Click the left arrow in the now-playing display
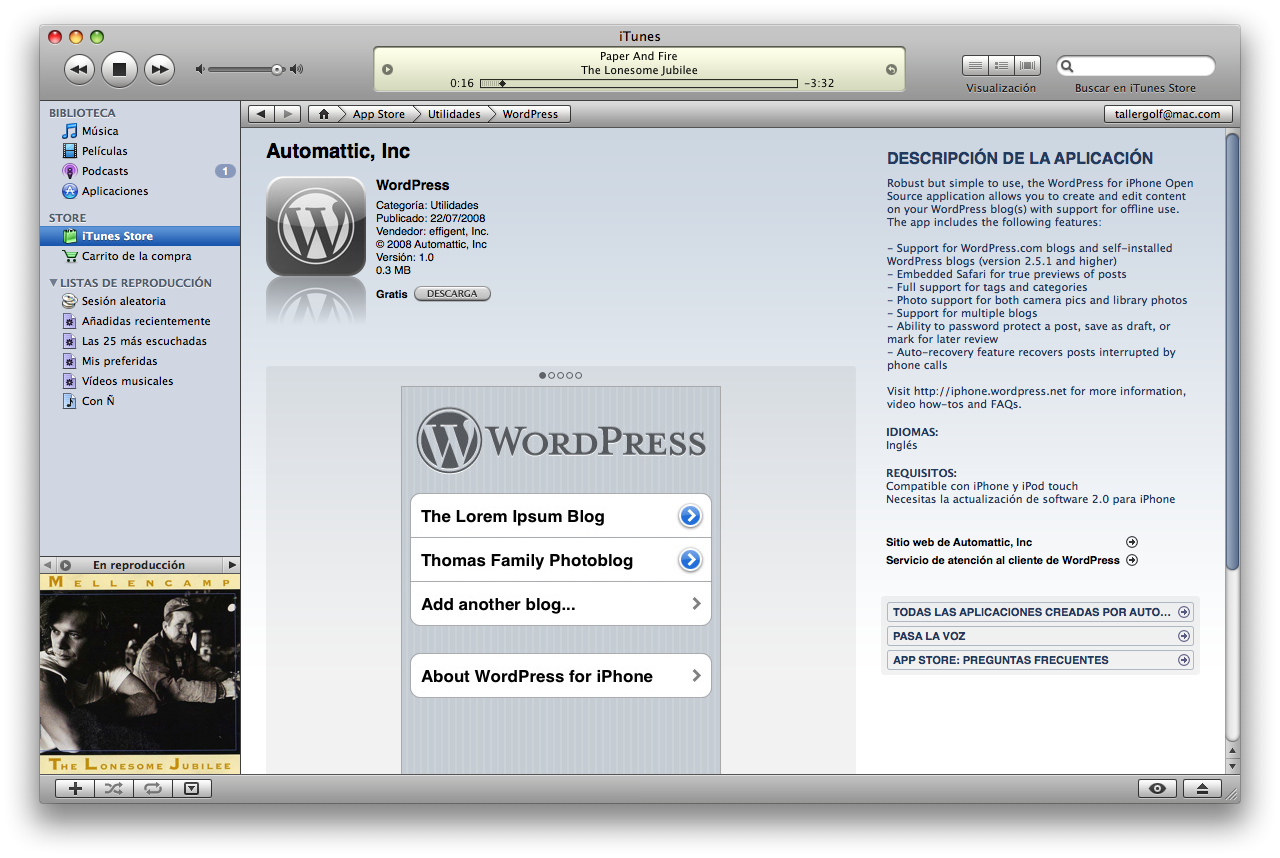 (x=388, y=69)
